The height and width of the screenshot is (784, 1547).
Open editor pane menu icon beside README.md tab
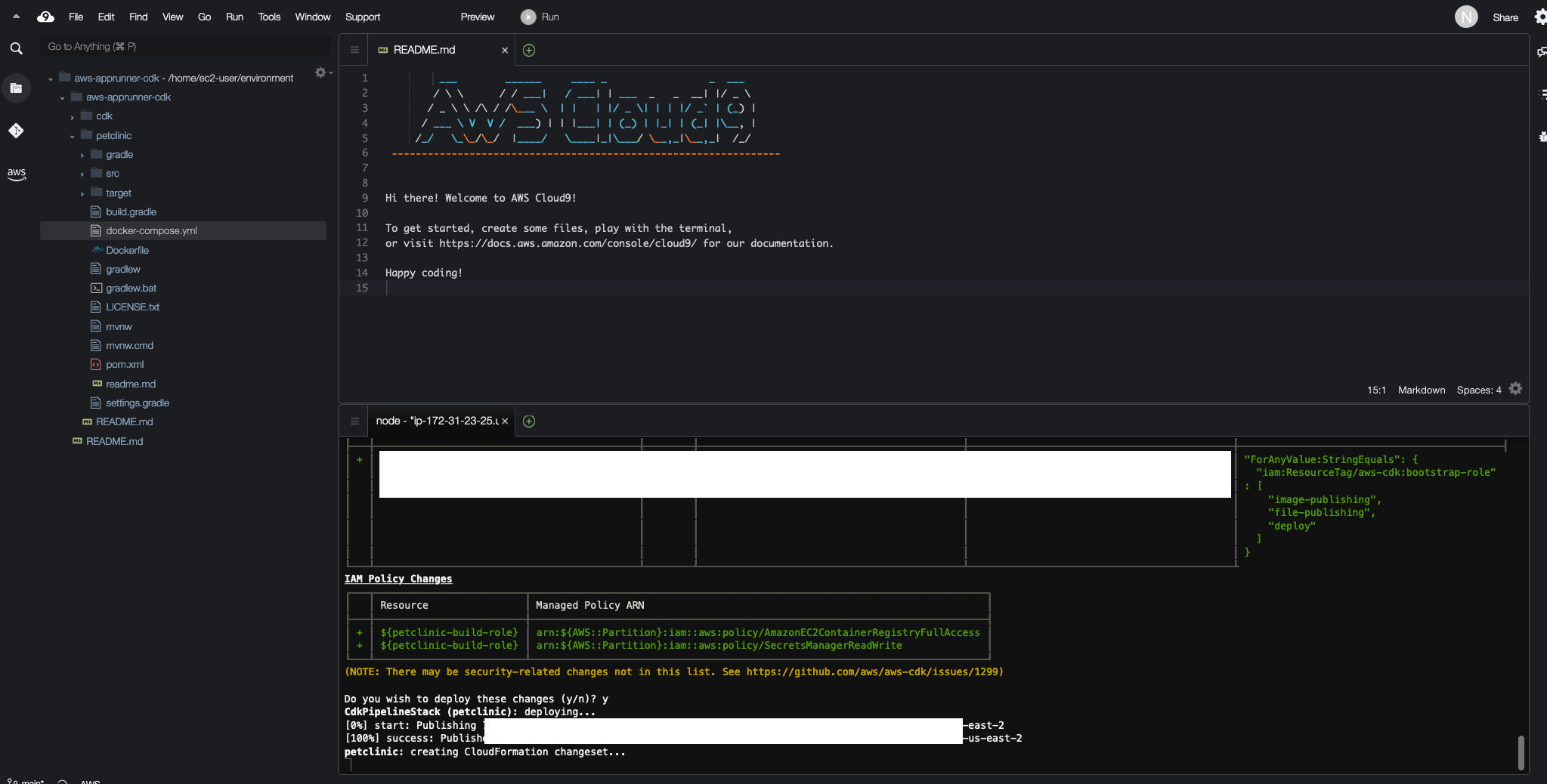click(x=354, y=50)
